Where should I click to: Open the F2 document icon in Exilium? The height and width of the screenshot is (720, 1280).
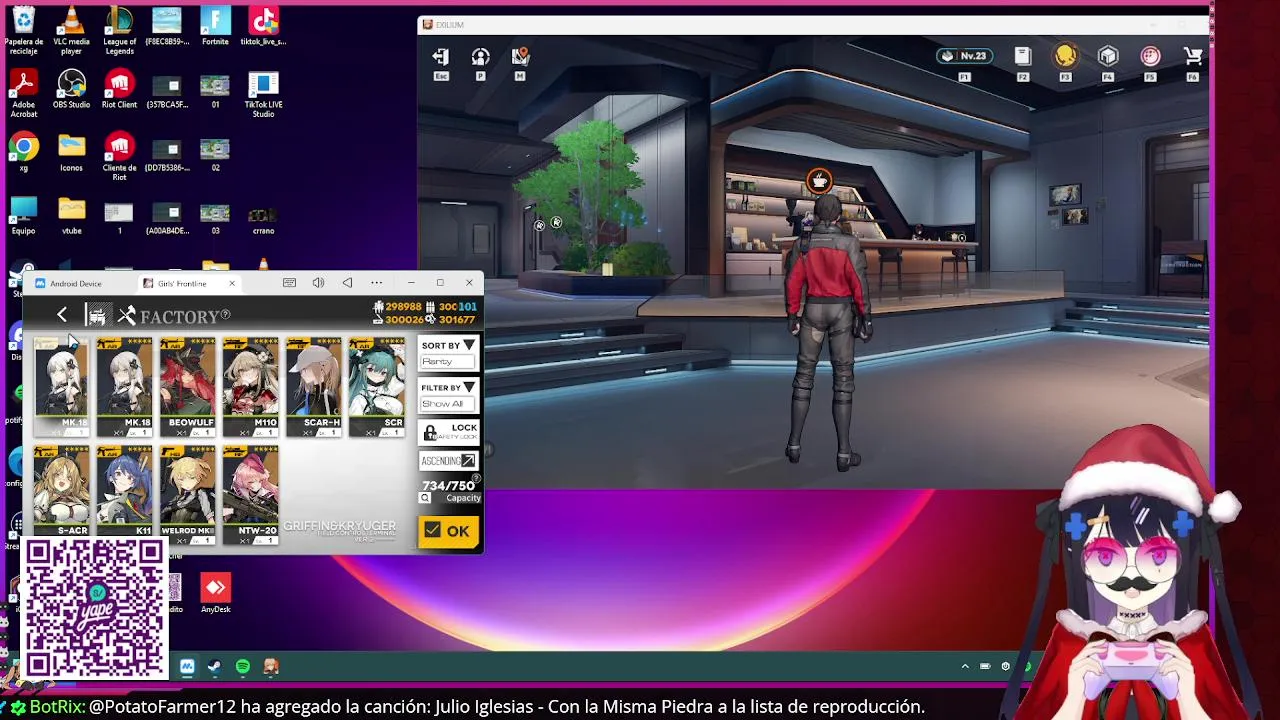1022,57
